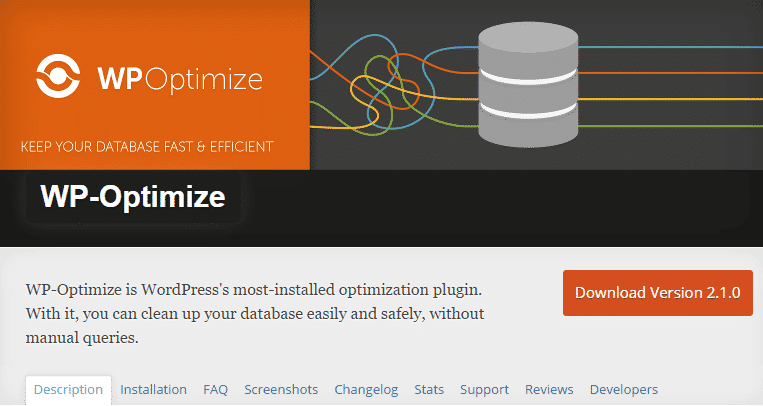The height and width of the screenshot is (406, 763).
Task: Open the Reviews tab
Action: pyautogui.click(x=549, y=390)
